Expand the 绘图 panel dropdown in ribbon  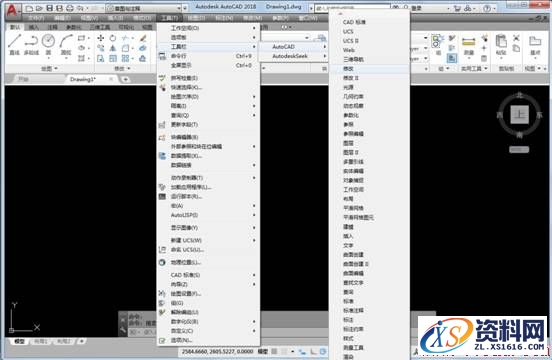pyautogui.click(x=49, y=68)
